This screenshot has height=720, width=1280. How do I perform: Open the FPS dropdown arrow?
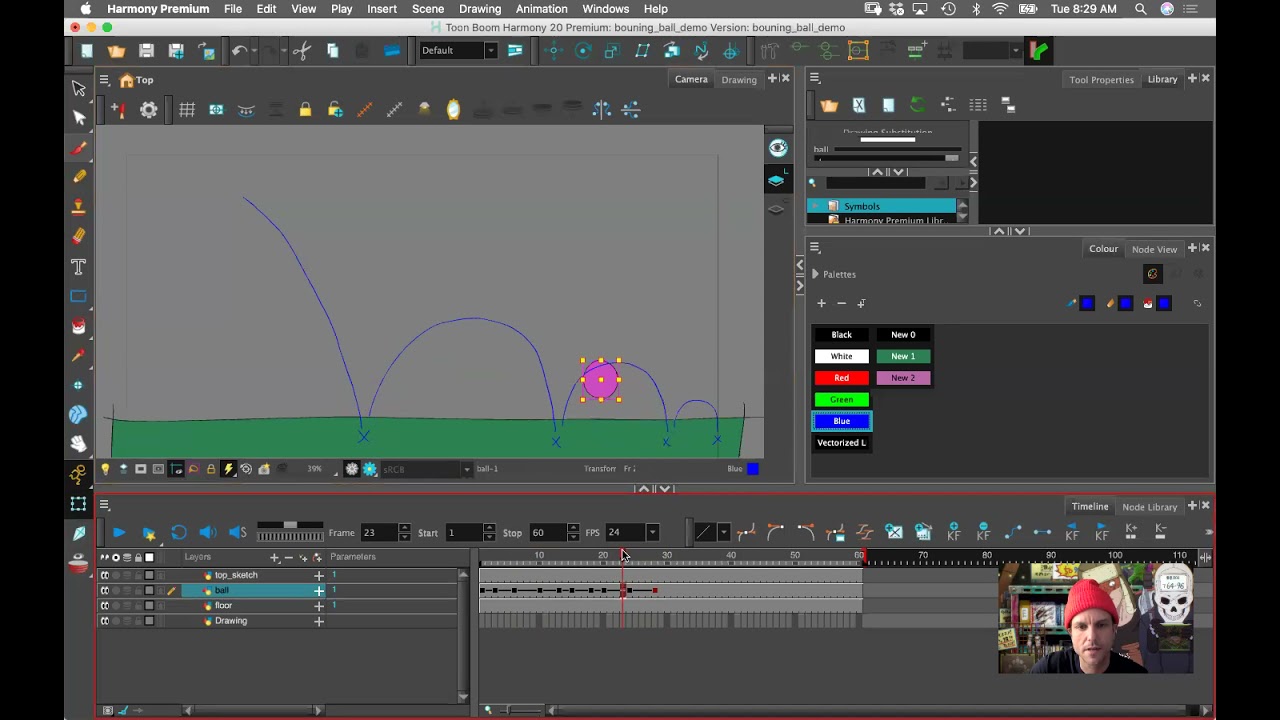652,533
